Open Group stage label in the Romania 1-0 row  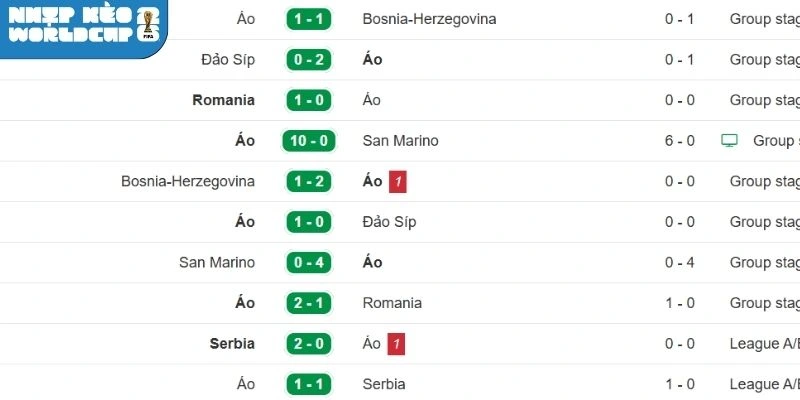point(764,100)
